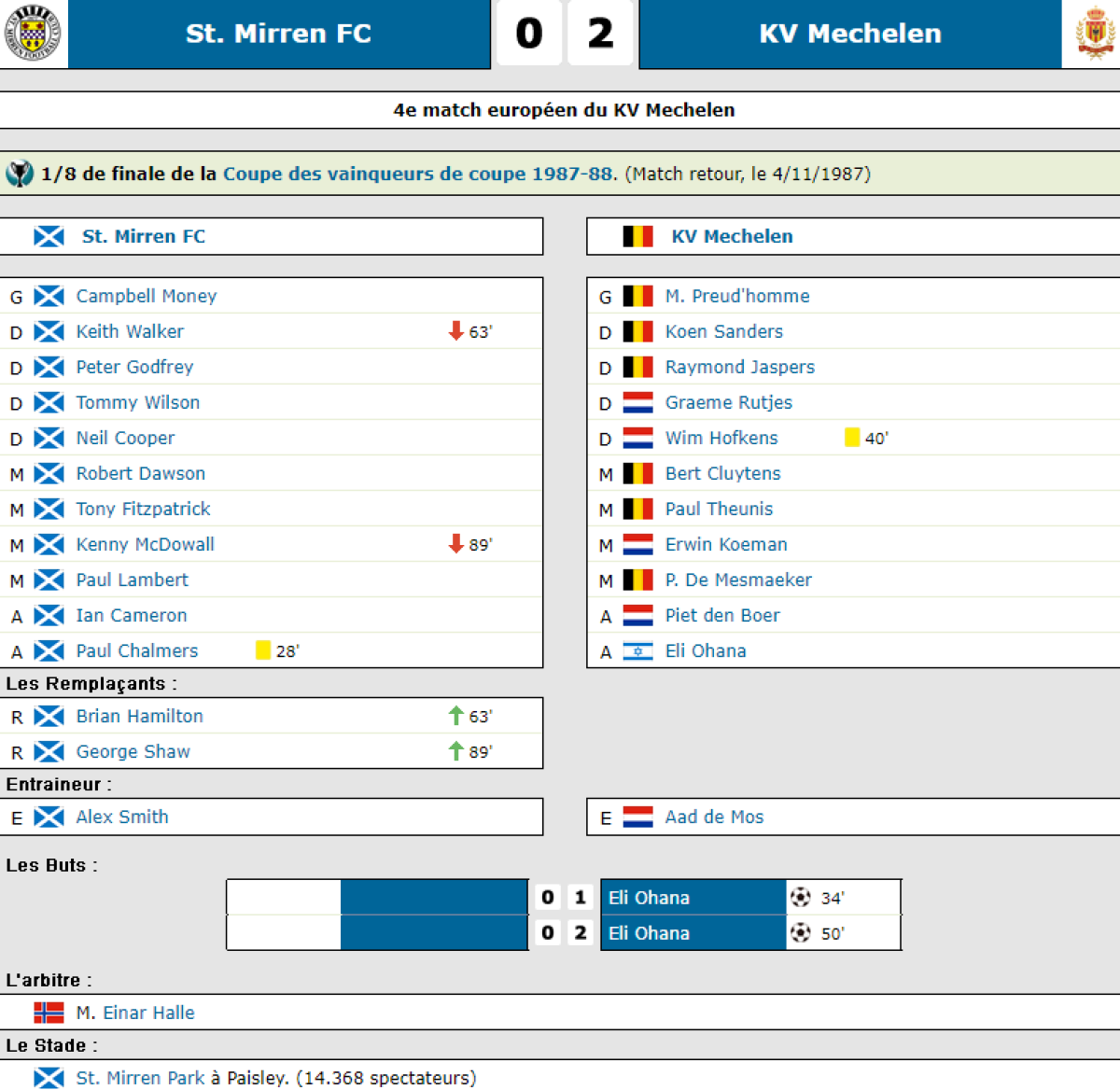
Task: Click Wim Hofkens' yellow card icon
Action: [x=852, y=438]
